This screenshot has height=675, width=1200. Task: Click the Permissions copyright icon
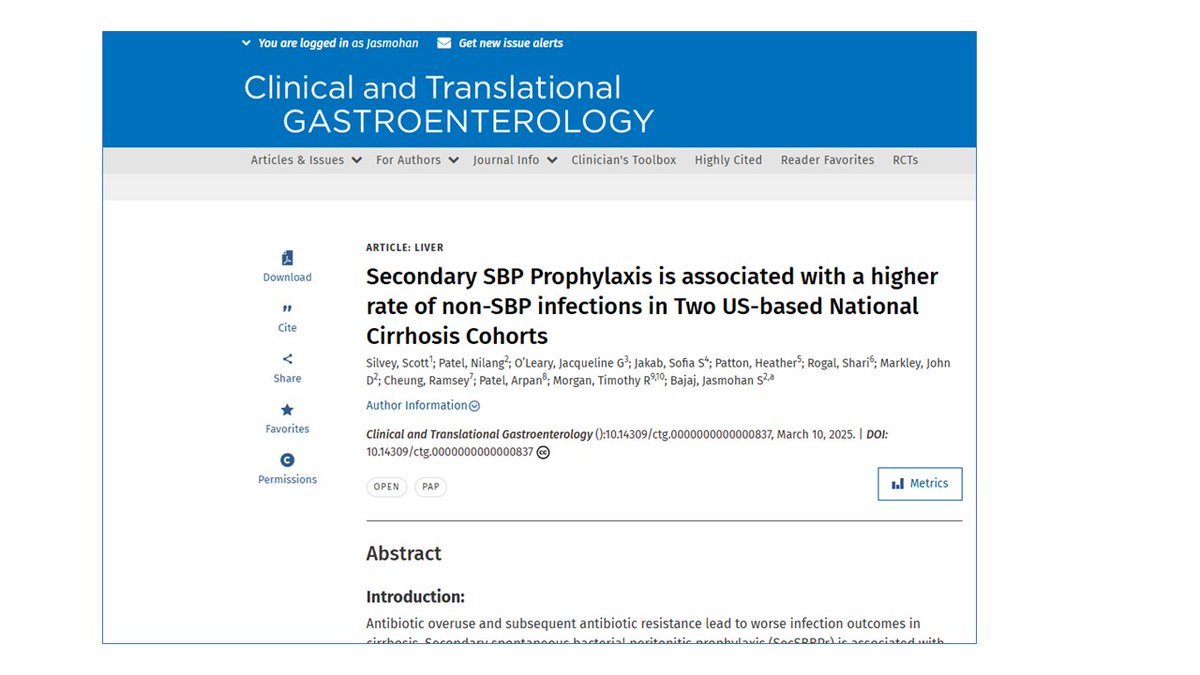coord(287,460)
